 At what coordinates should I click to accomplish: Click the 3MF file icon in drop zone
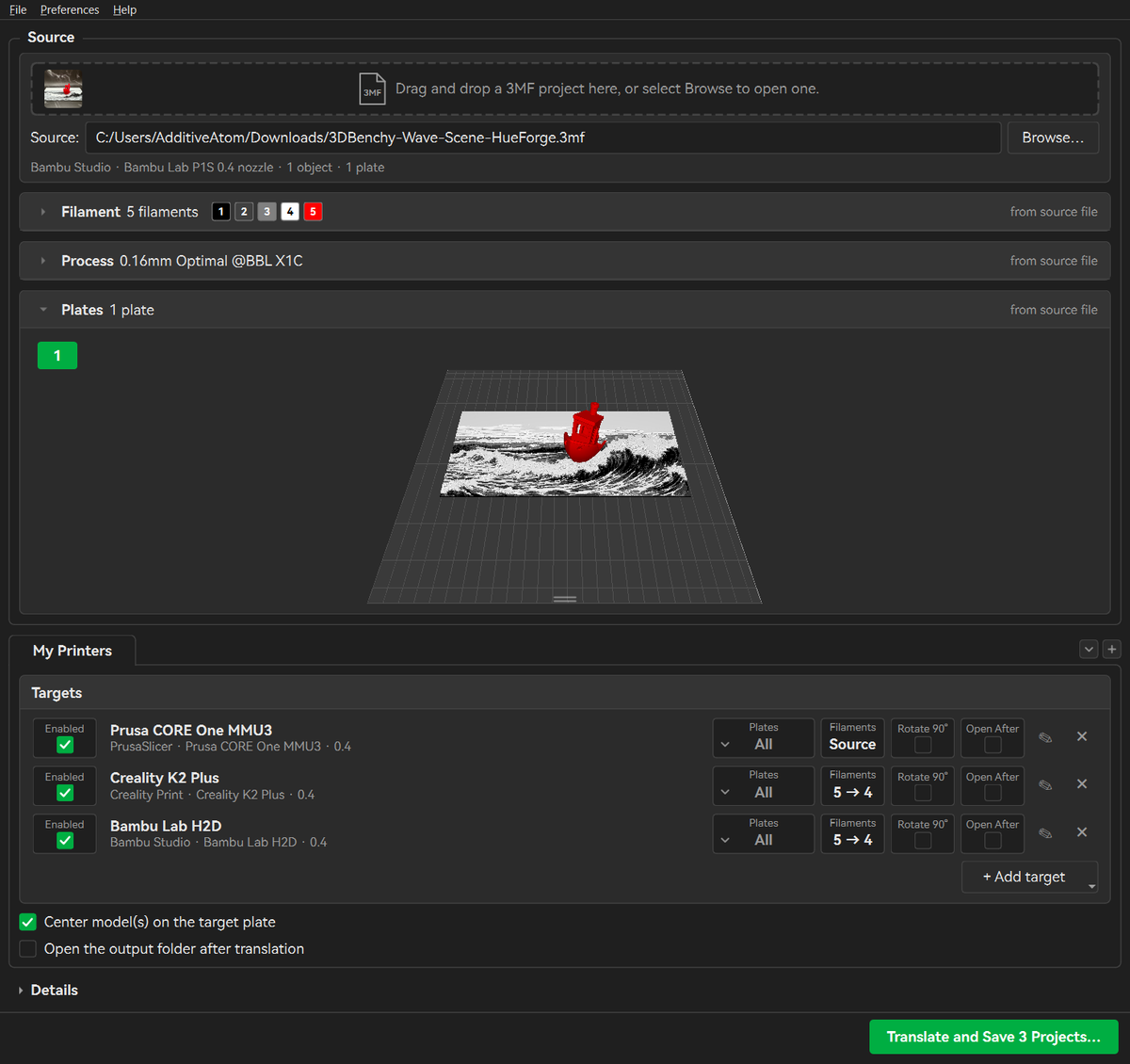373,89
